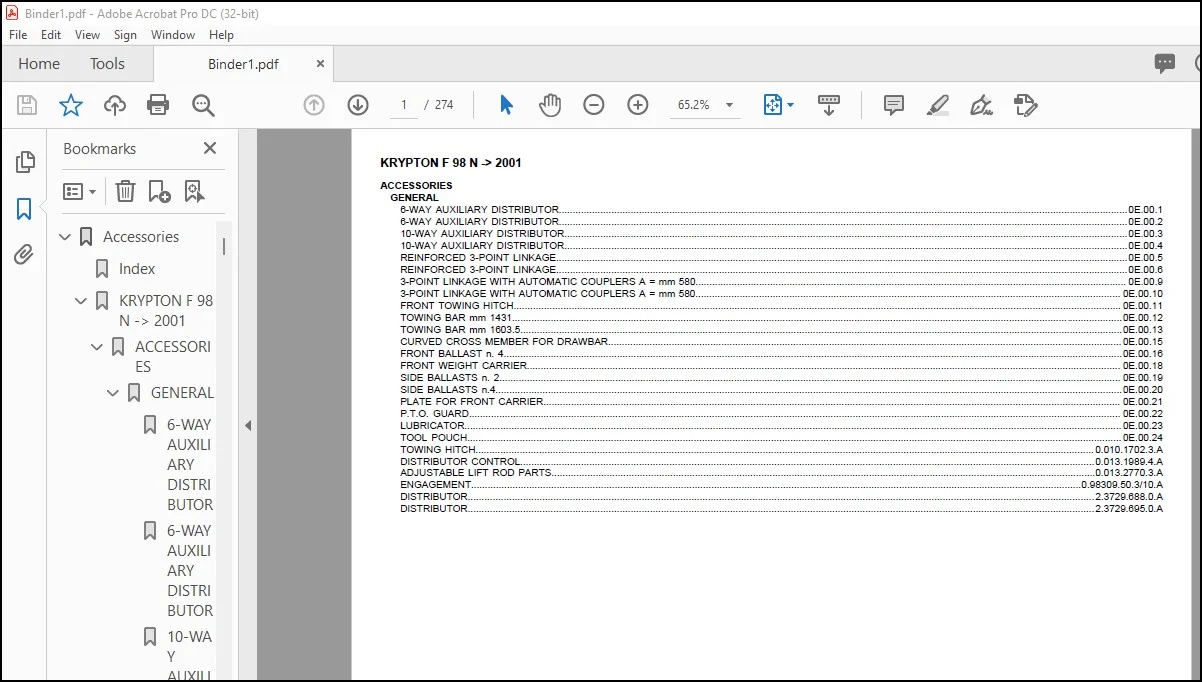Open the View menu
1202x682 pixels.
pos(88,34)
